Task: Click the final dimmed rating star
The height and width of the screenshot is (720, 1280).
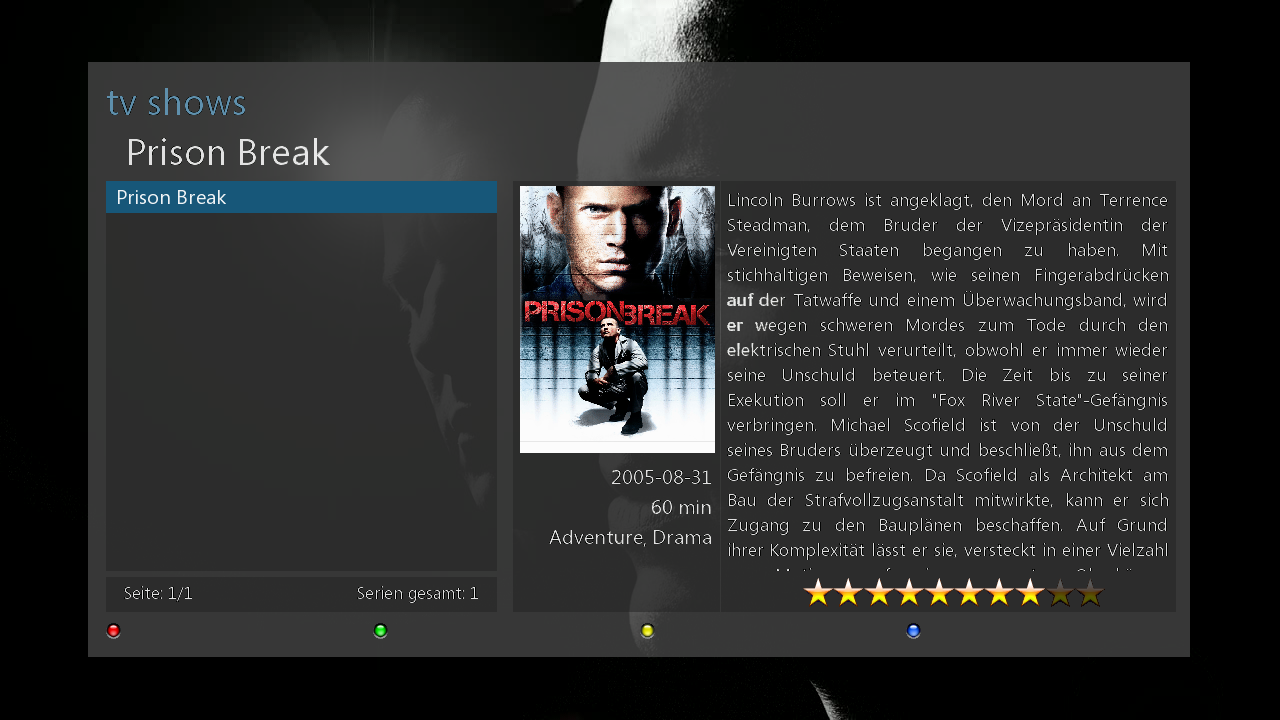Action: tap(1090, 593)
